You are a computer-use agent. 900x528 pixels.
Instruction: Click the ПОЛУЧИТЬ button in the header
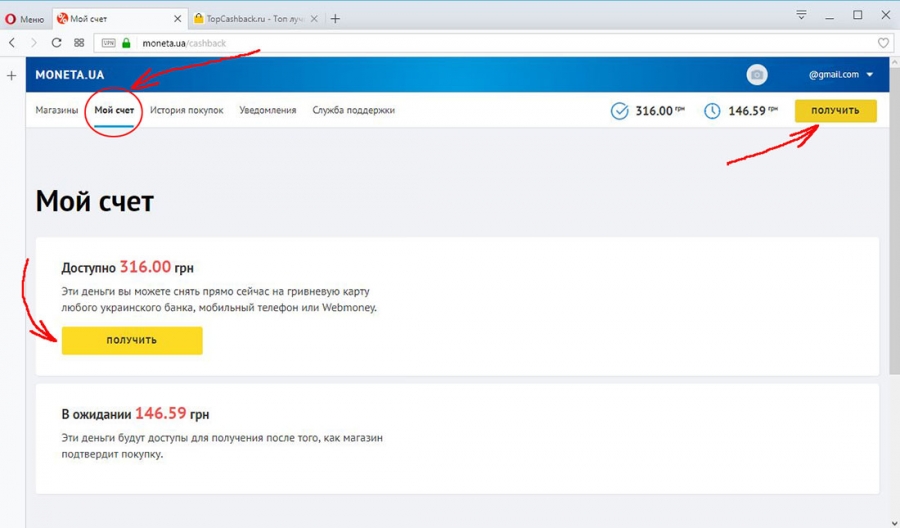[836, 111]
